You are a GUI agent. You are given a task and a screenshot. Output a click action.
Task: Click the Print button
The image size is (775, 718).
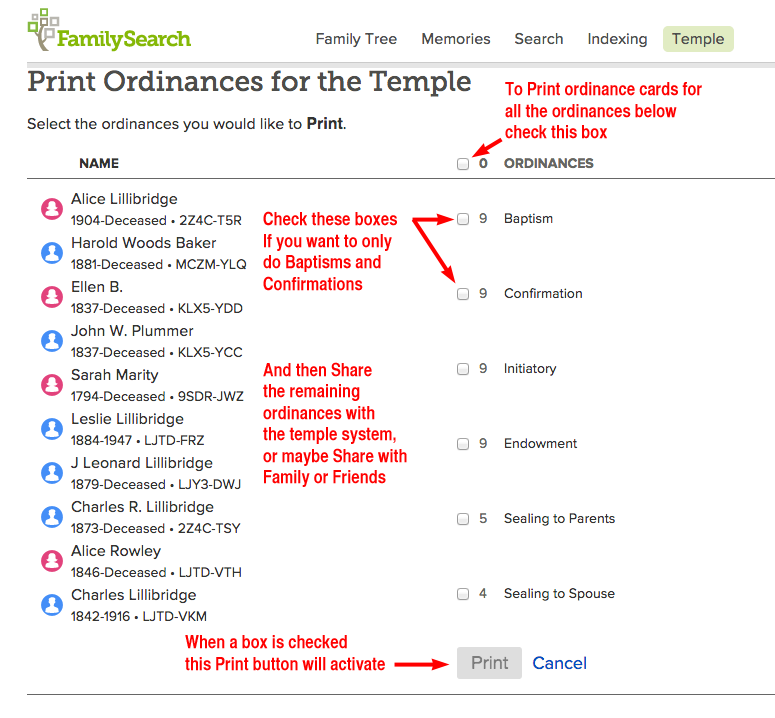489,663
